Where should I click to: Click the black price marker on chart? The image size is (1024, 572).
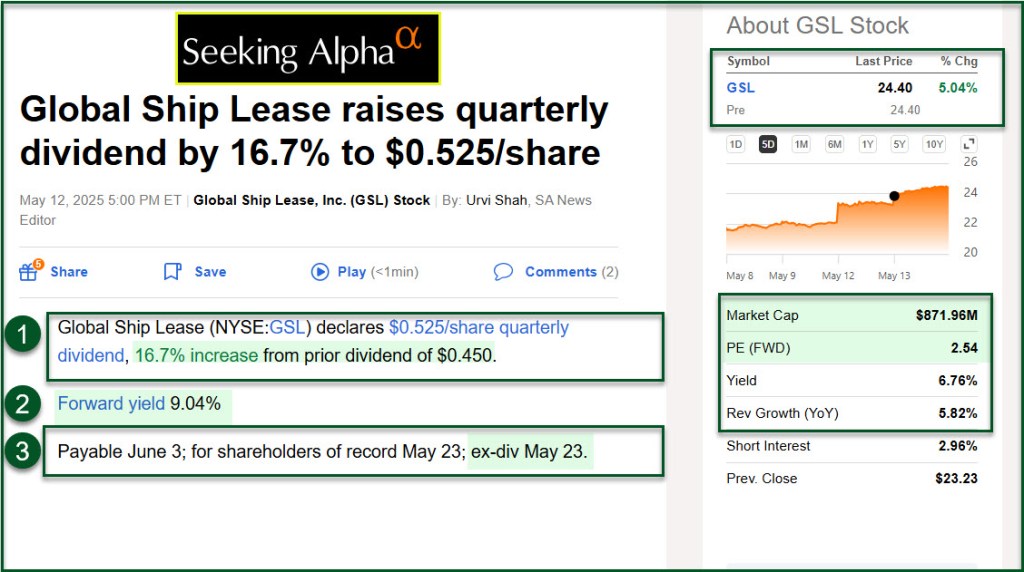[x=894, y=196]
